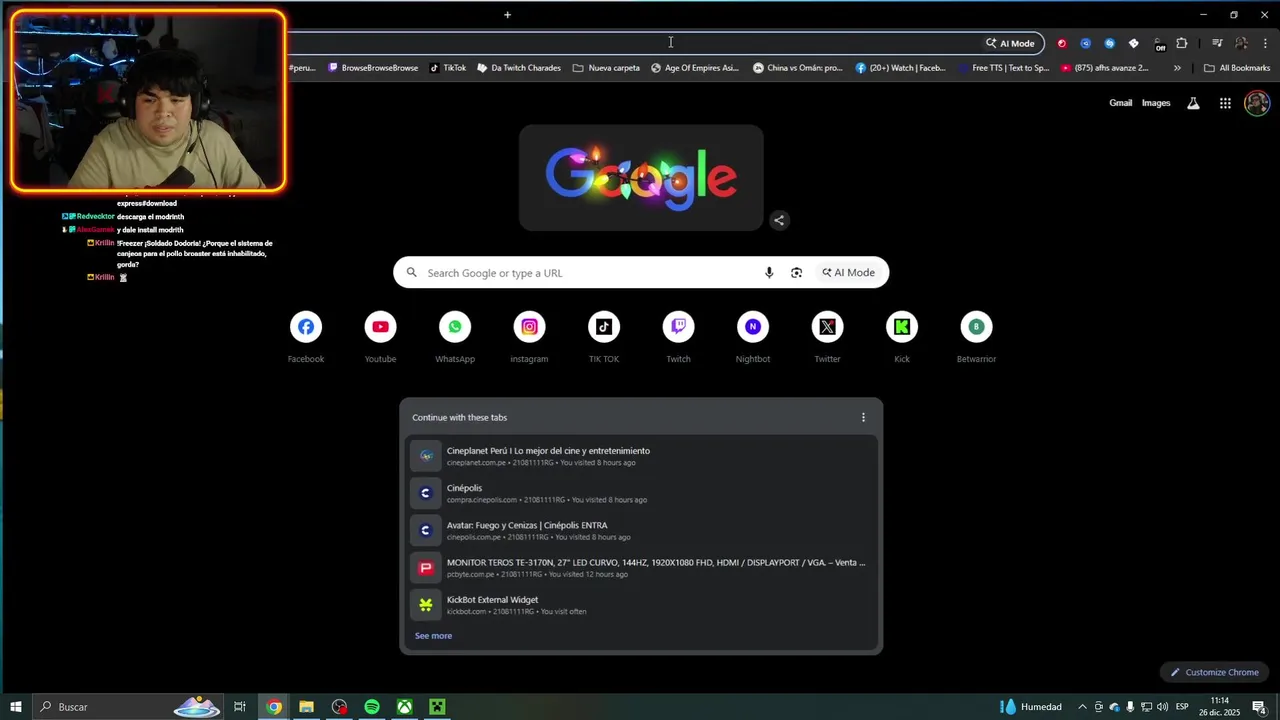Show more hidden bookmarks chevron
This screenshot has height=720, width=1280.
tap(1177, 68)
